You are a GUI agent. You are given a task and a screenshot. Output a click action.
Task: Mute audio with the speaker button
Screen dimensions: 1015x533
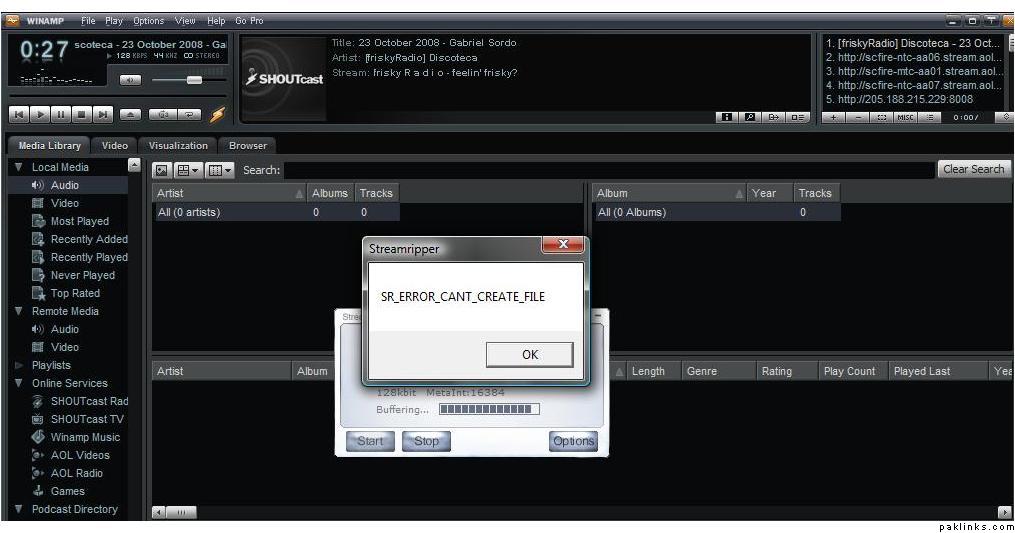(130, 80)
